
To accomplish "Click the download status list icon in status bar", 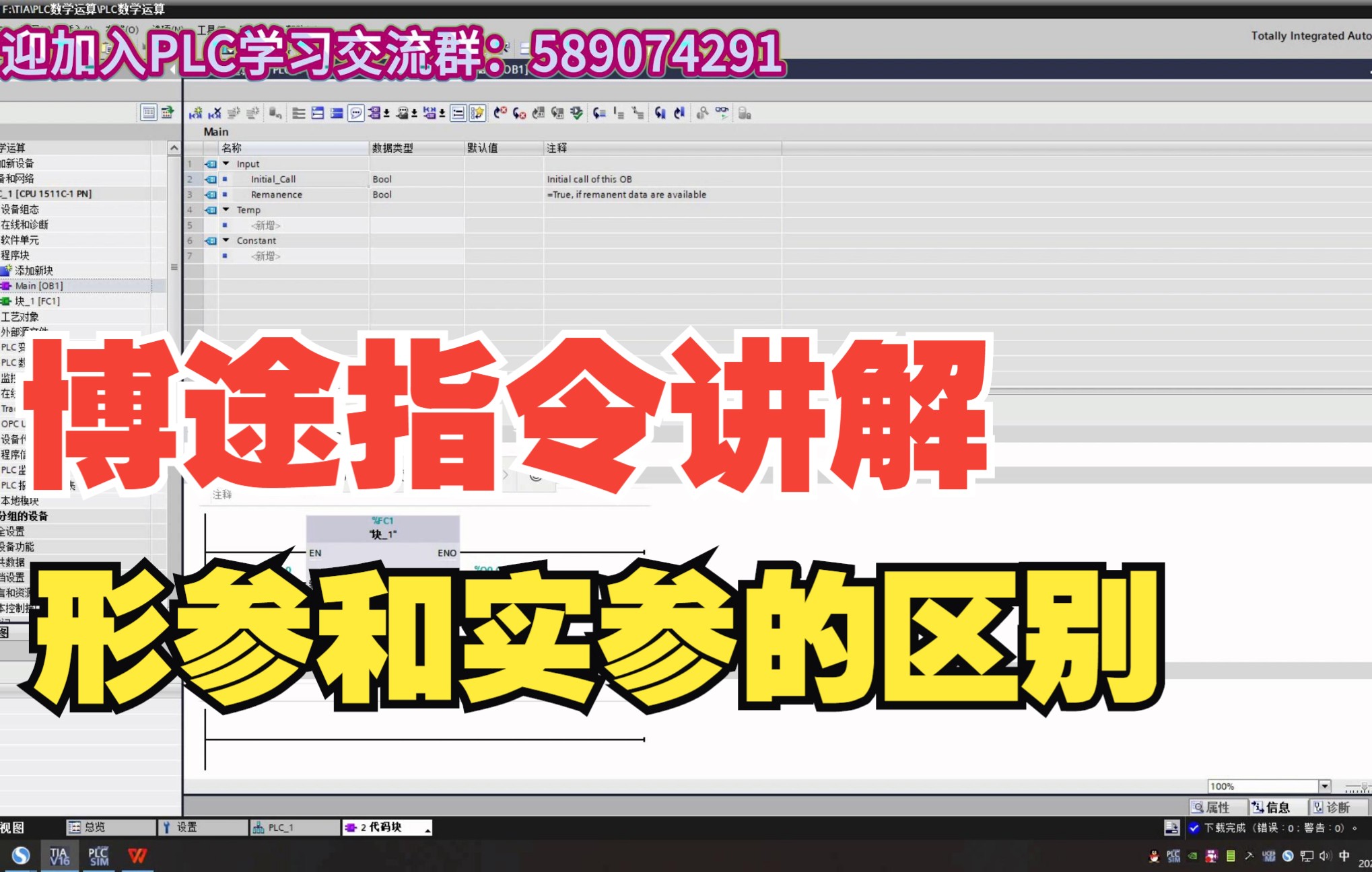I will tap(1171, 828).
